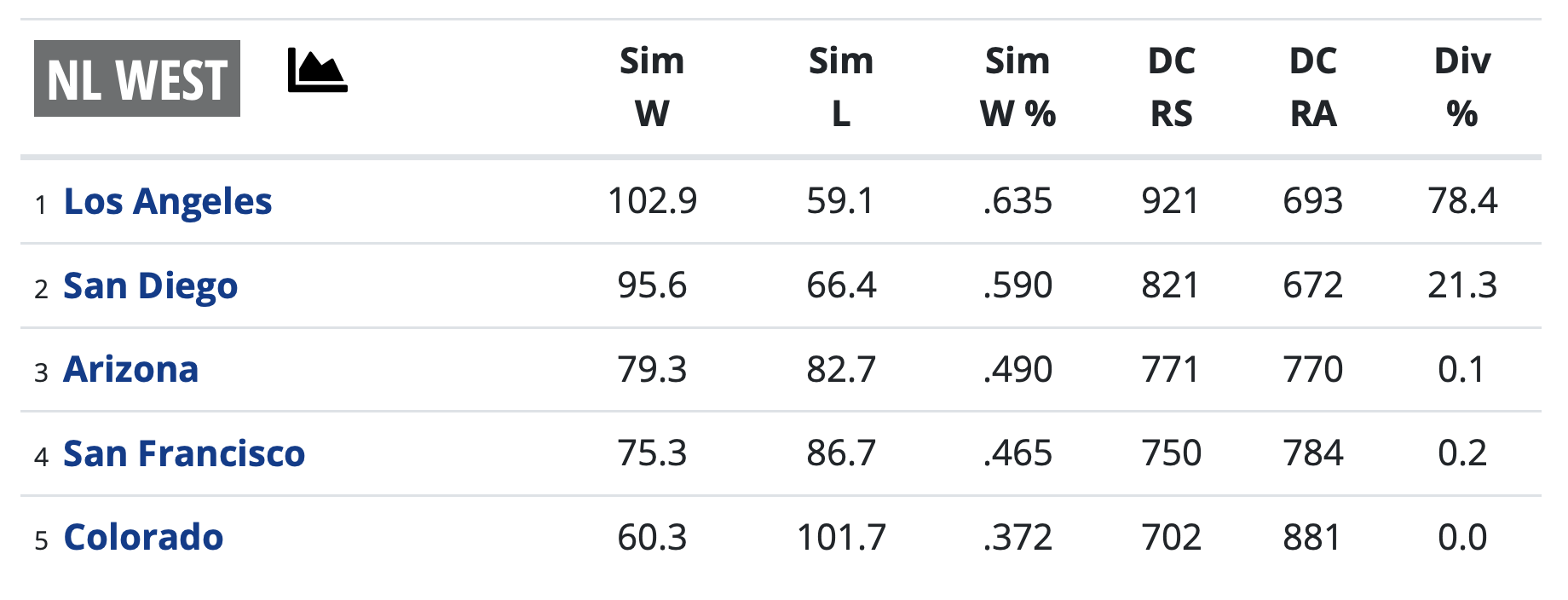Open the Arizona team link
Image resolution: width=1568 pixels, height=600 pixels.
[x=131, y=370]
